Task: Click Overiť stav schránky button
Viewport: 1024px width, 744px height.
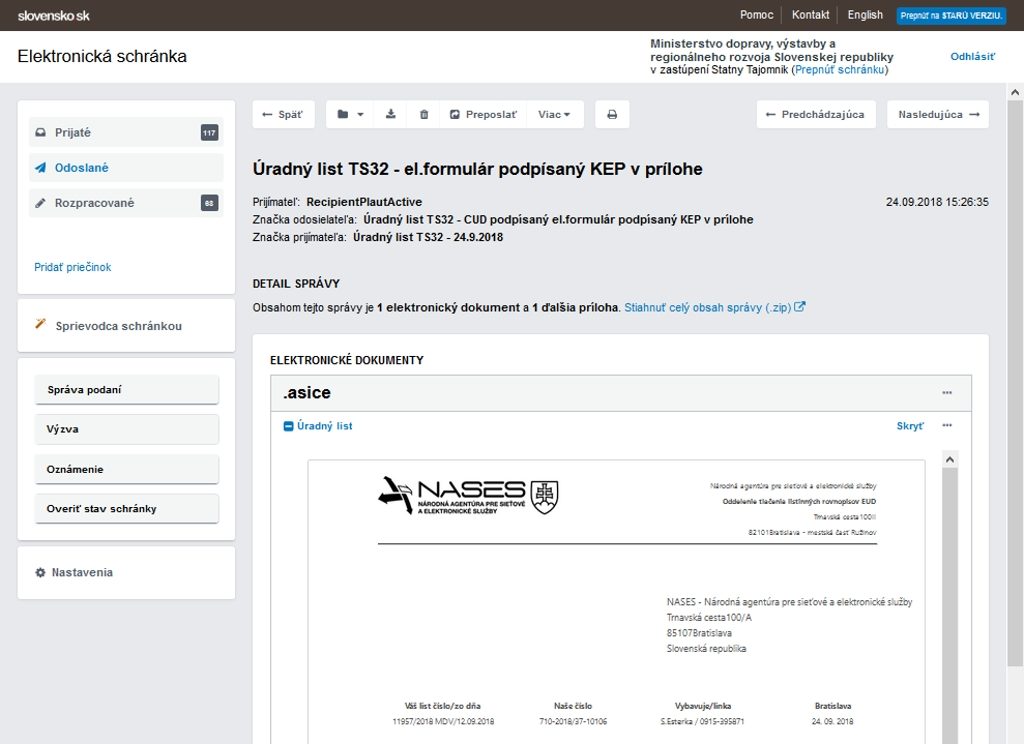Action: coord(126,508)
